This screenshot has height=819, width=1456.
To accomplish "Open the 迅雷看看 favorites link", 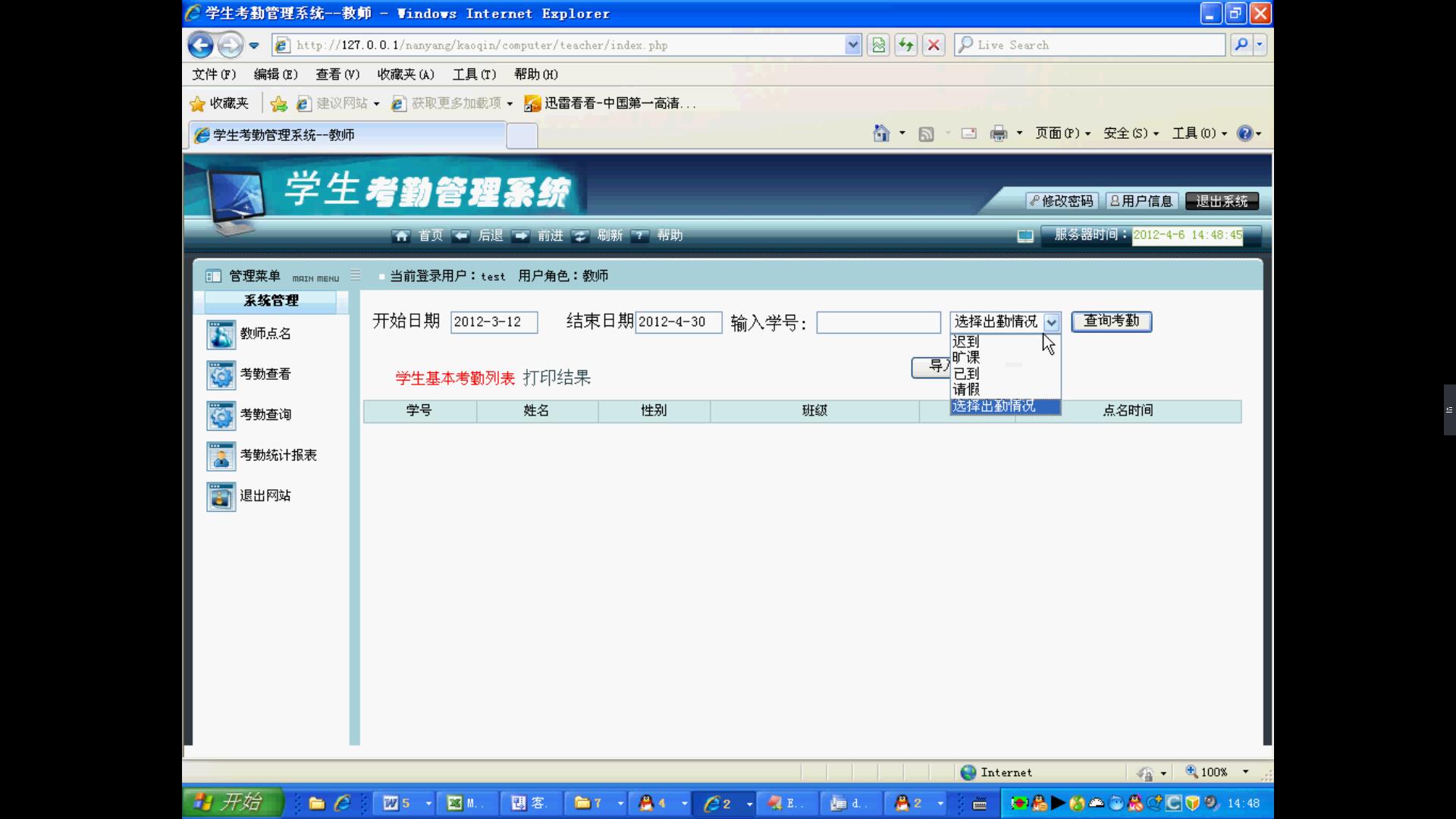I will click(x=610, y=104).
